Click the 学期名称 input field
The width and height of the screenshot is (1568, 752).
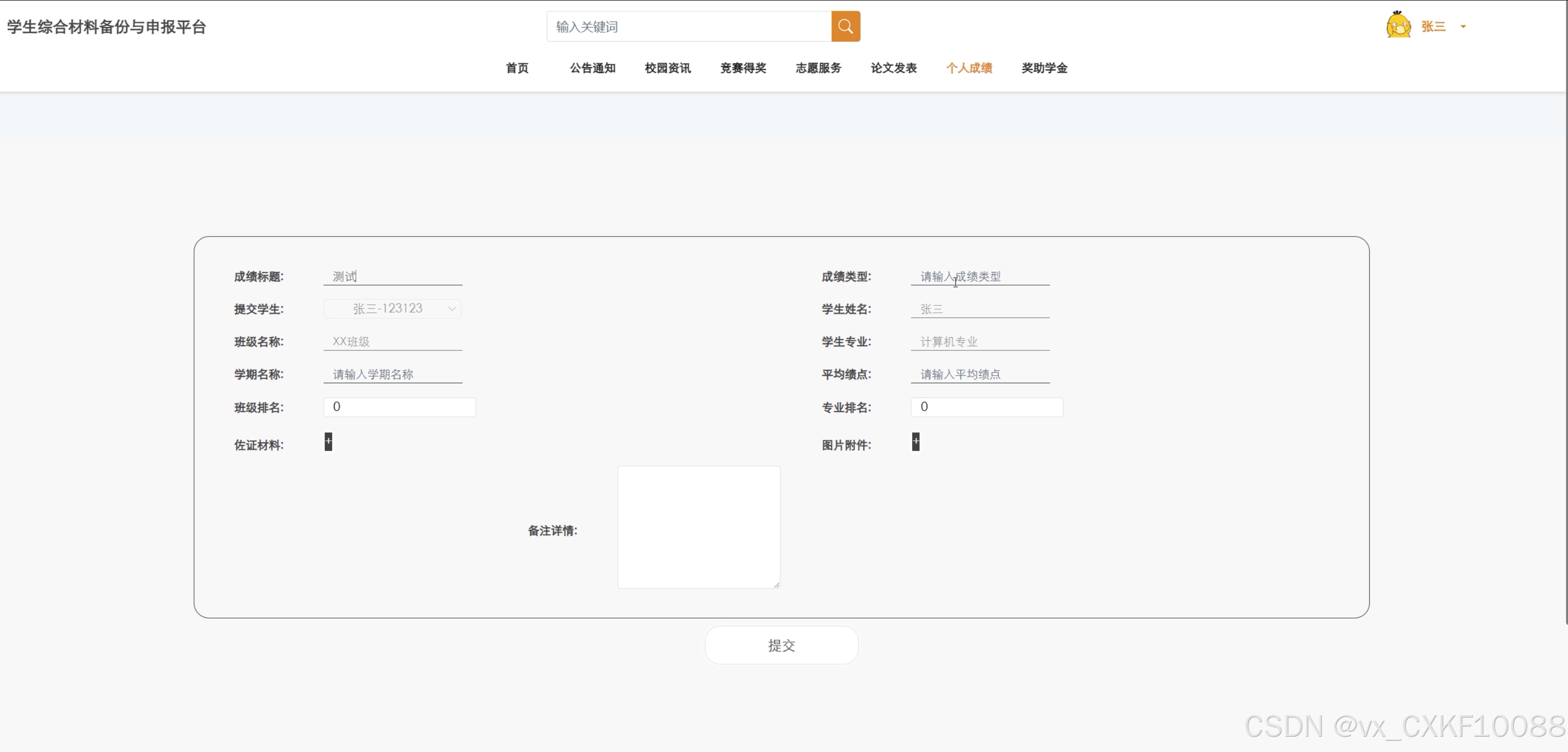[393, 374]
